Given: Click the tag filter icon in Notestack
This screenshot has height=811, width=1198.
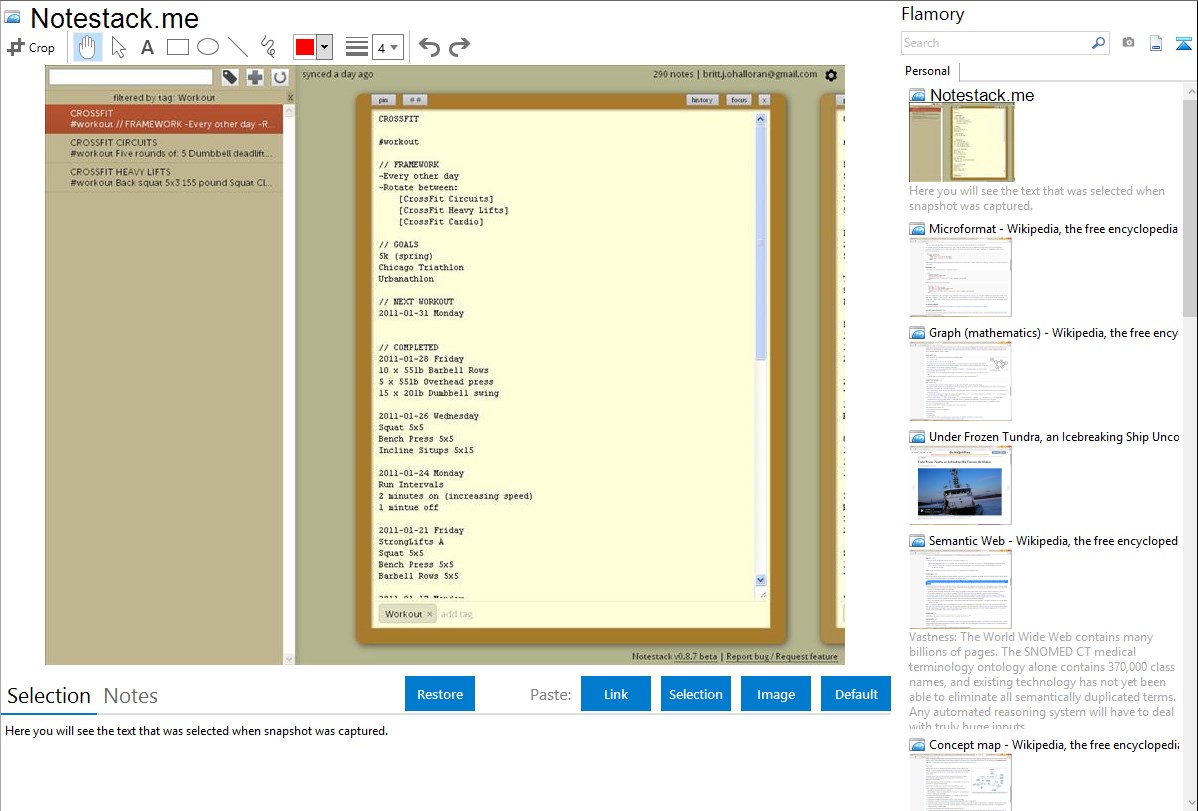Looking at the screenshot, I should (230, 76).
